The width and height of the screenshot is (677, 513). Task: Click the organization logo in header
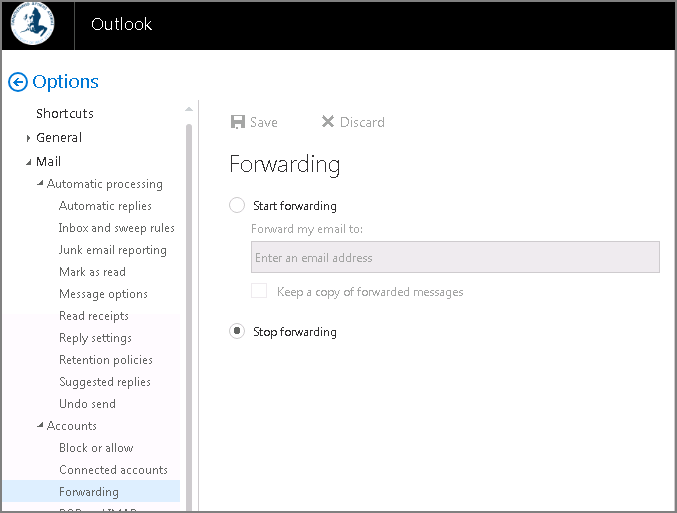point(33,24)
